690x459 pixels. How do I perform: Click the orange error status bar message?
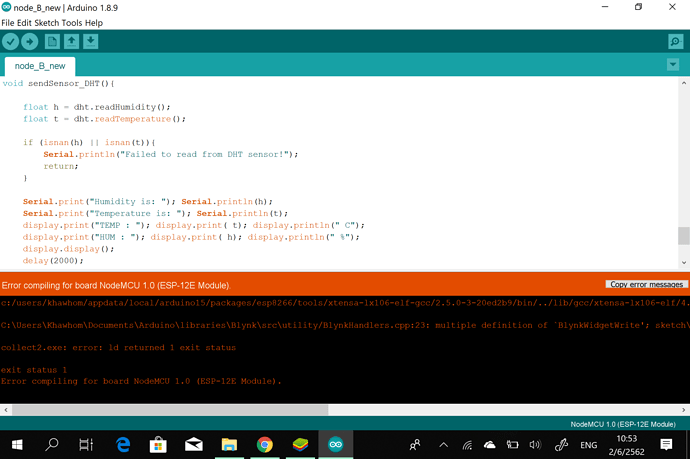pyautogui.click(x=116, y=285)
